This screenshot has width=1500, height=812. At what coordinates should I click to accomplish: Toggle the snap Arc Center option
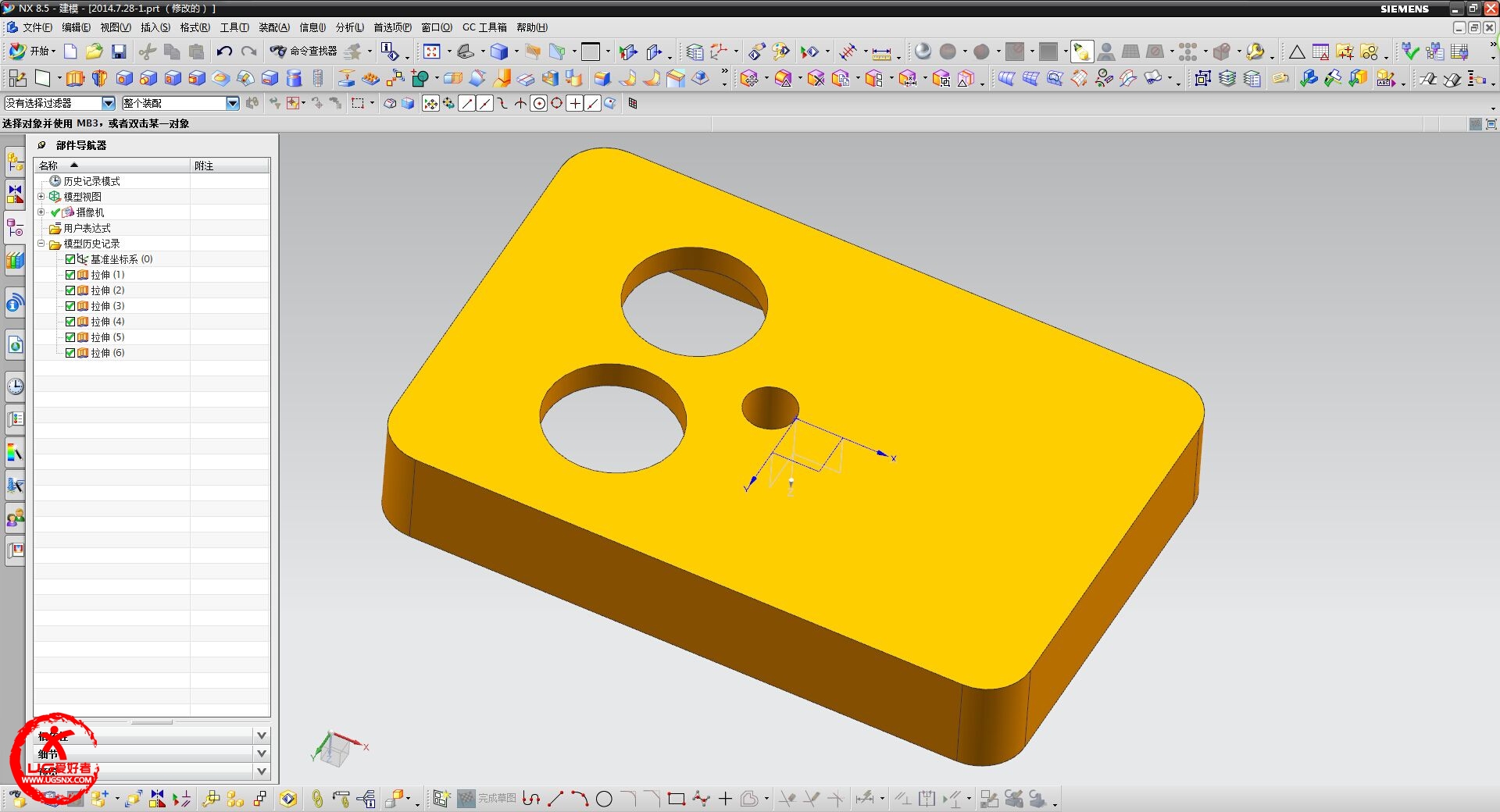538,103
